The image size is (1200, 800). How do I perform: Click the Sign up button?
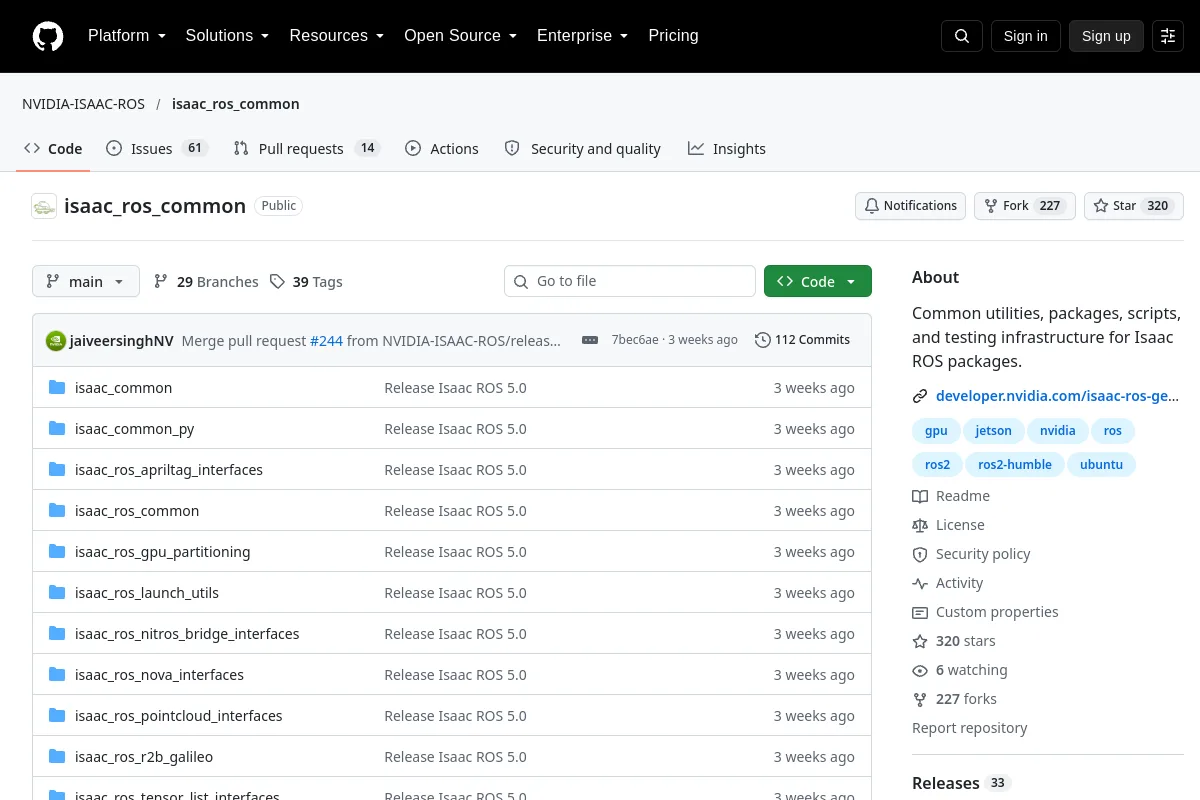pyautogui.click(x=1106, y=36)
